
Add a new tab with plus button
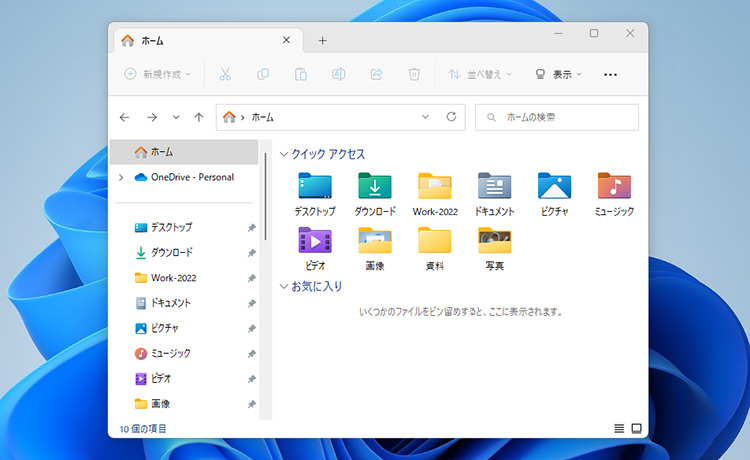(322, 41)
